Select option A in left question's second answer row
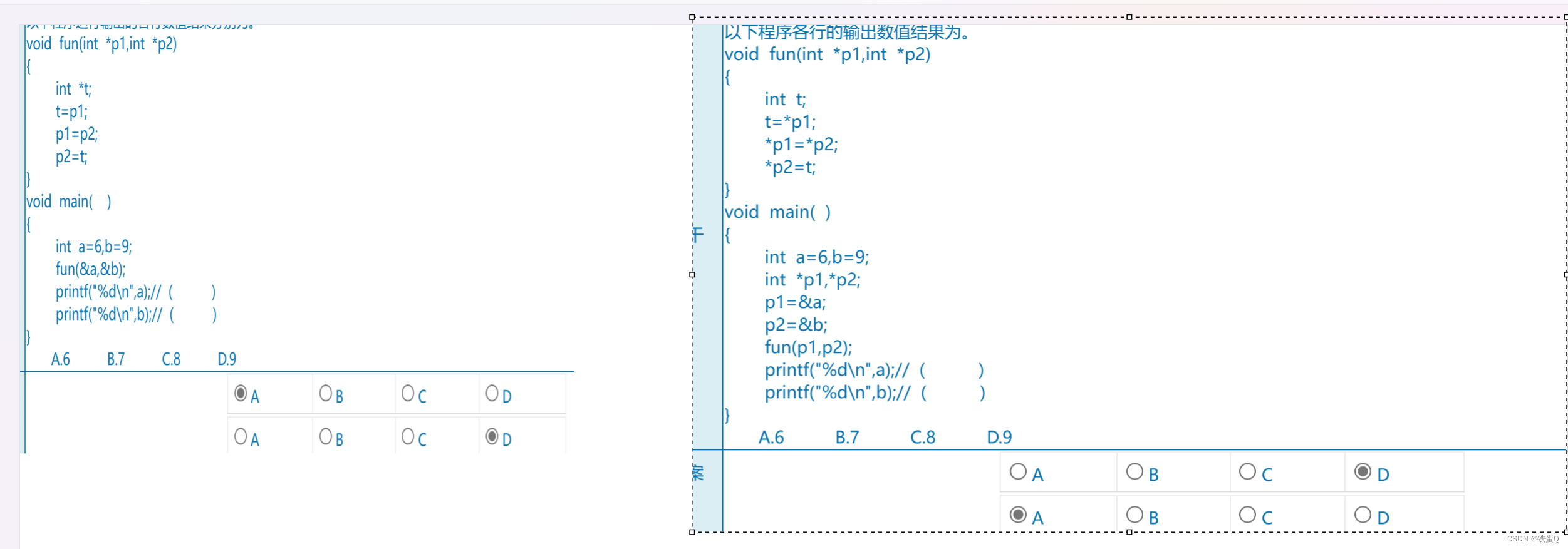 pos(241,436)
